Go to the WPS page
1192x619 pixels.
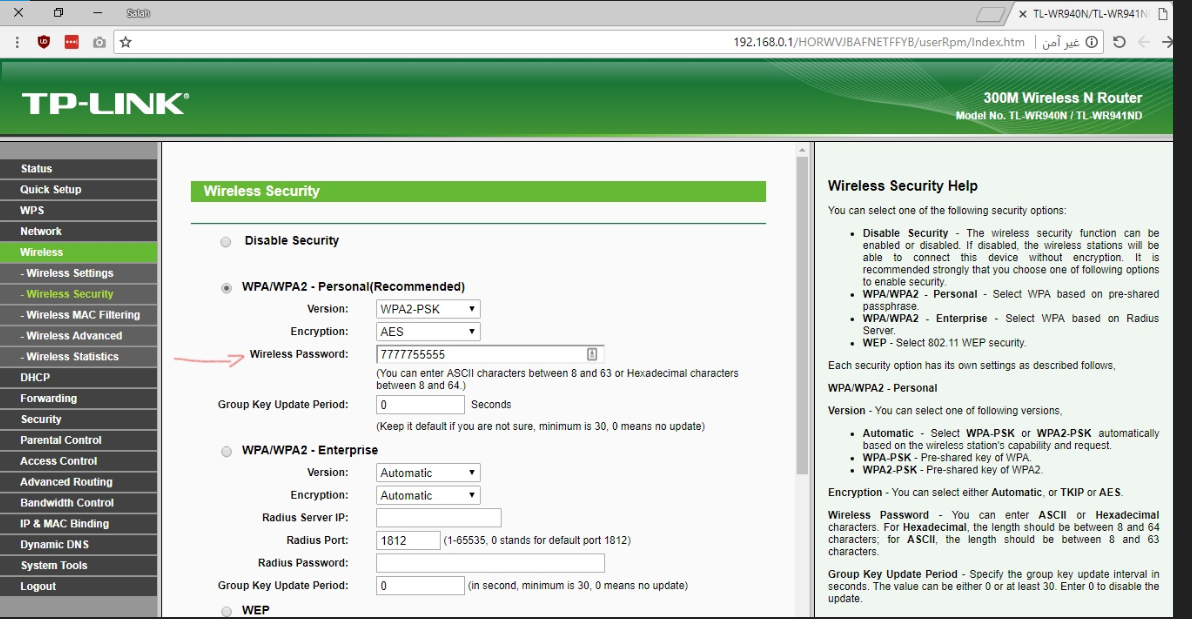pos(78,211)
